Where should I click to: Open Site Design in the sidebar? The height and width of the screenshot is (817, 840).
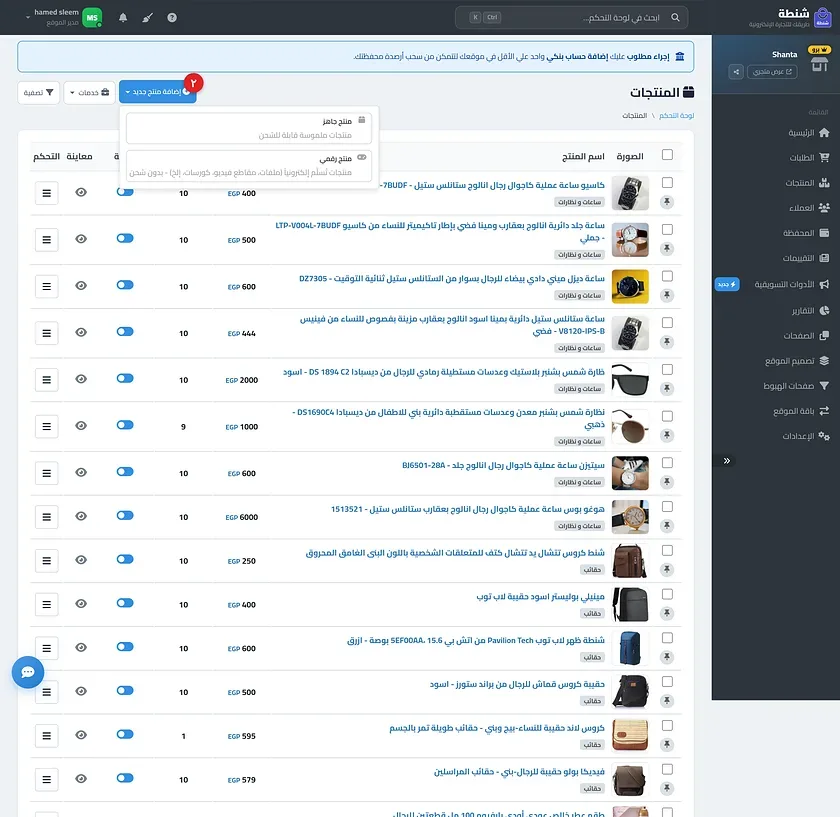[797, 361]
